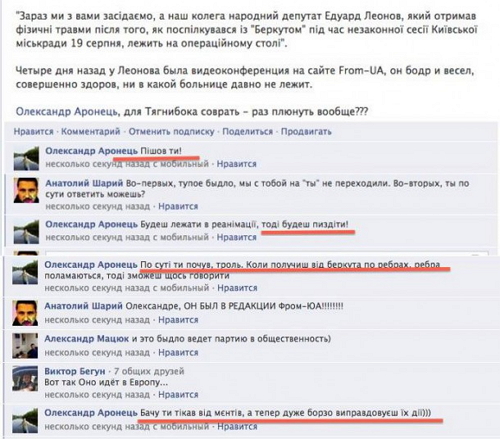Screen dimensions: 500x439
Task: Like the last comment by Олександр Аронець
Action: click(237, 426)
